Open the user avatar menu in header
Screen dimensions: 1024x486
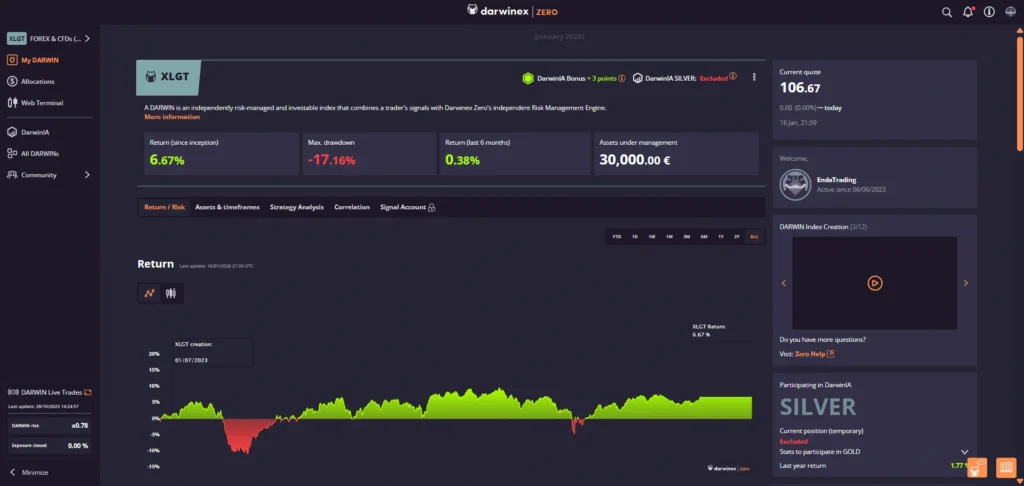click(1010, 12)
